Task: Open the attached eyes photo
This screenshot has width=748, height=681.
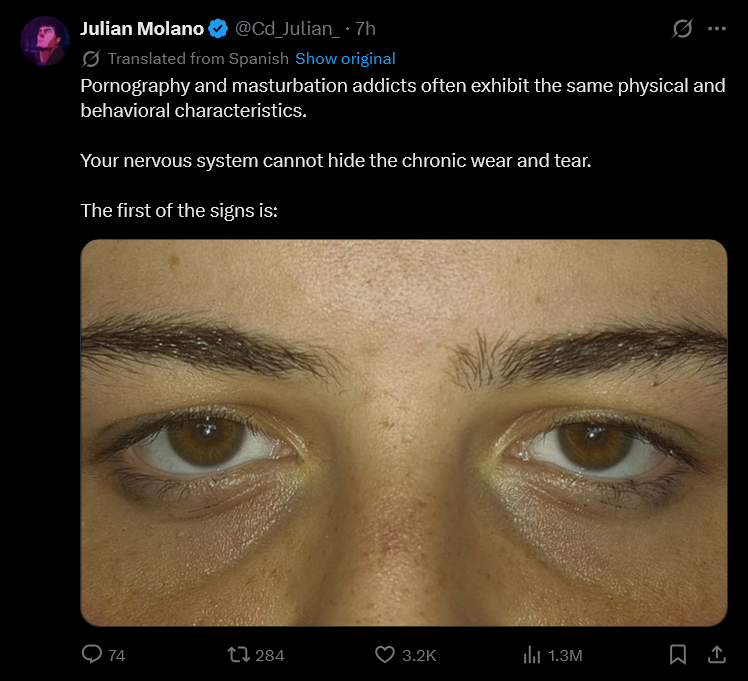Action: coord(404,433)
